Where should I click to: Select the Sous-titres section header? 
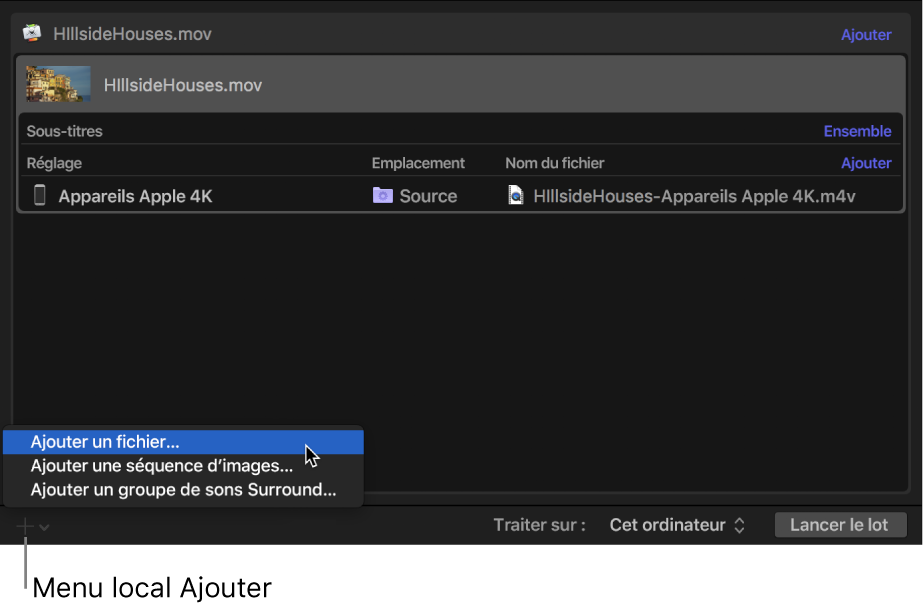coord(62,131)
